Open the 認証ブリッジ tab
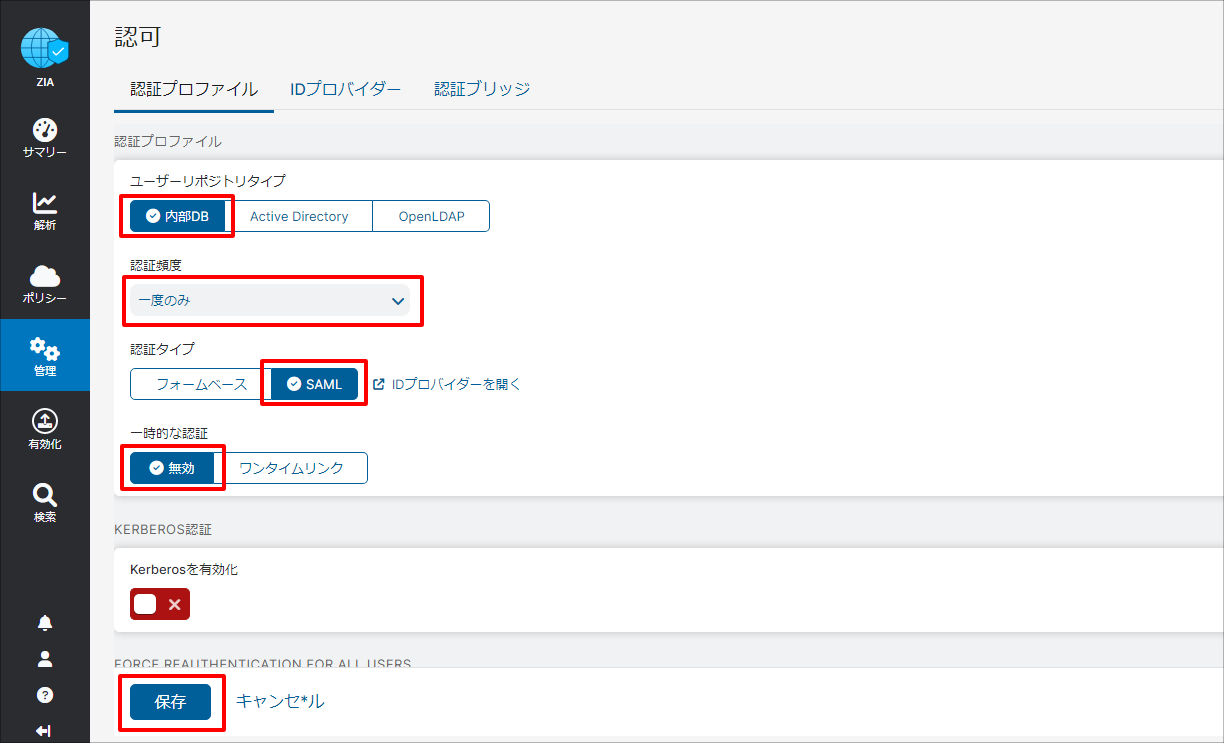This screenshot has width=1224, height=743. 481,88
